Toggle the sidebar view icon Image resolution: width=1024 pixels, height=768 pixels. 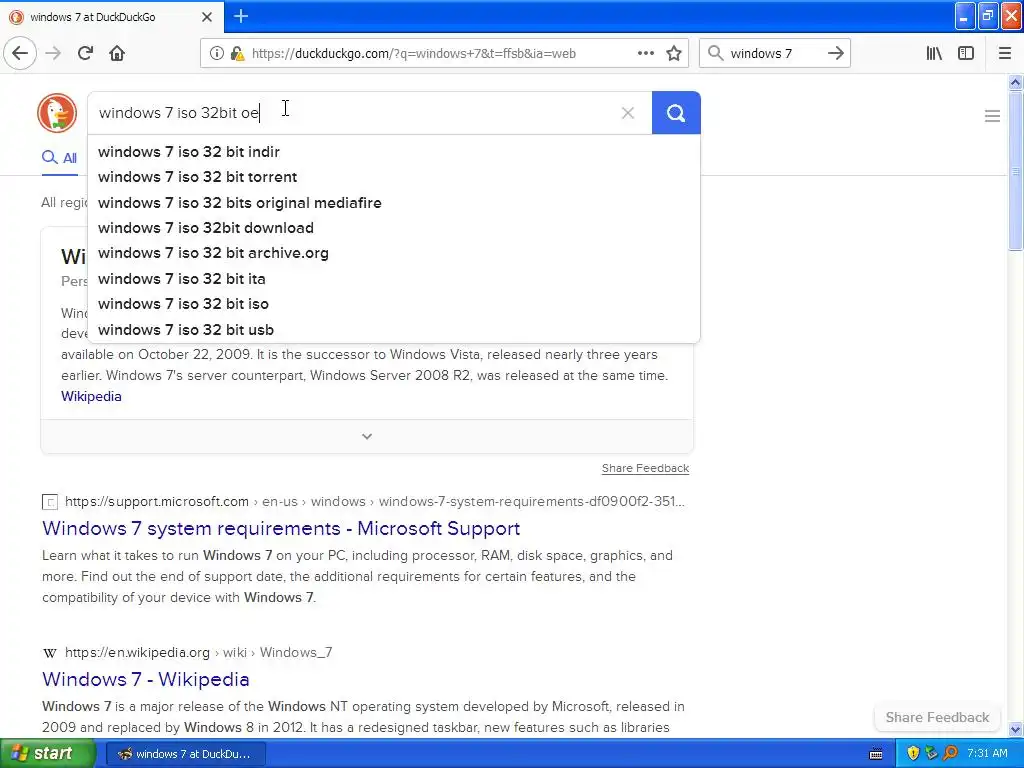tap(966, 54)
